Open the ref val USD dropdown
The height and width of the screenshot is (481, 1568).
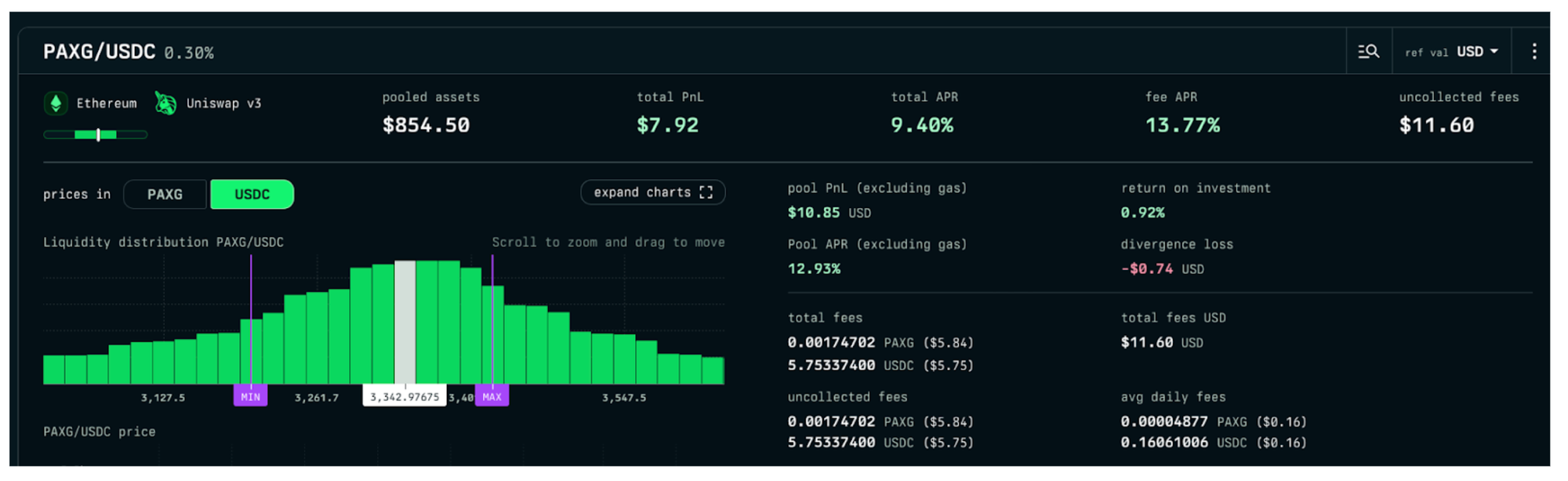(1450, 52)
